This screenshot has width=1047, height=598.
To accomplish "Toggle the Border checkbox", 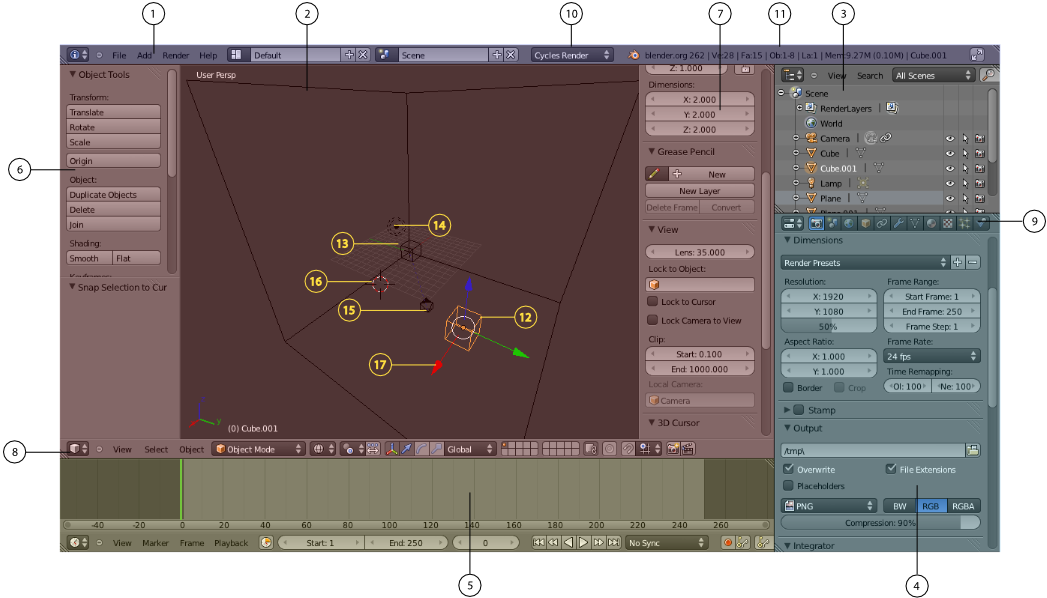I will [788, 387].
